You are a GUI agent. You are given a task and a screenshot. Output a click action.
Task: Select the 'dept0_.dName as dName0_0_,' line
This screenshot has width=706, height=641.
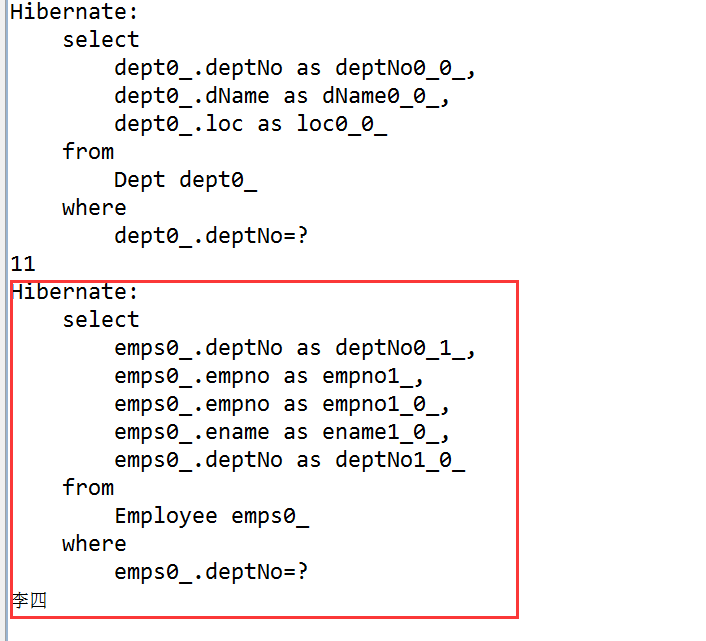(282, 96)
